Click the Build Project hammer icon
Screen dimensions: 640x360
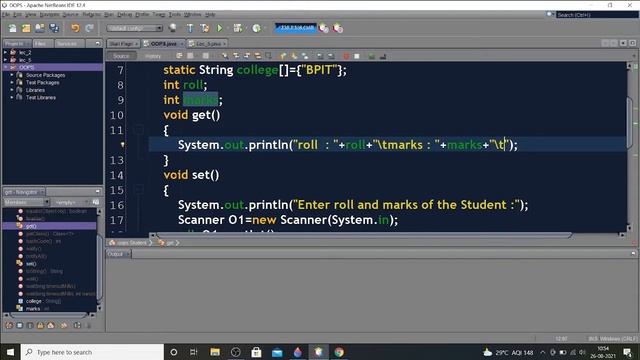point(190,28)
